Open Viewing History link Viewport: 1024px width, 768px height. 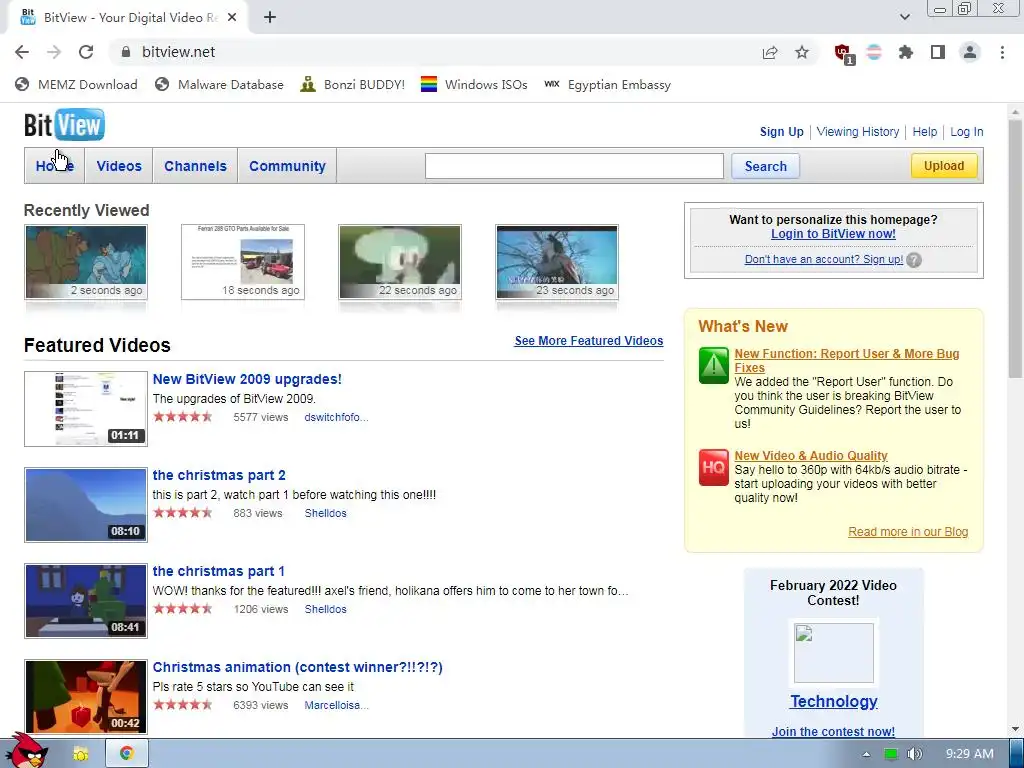(857, 131)
